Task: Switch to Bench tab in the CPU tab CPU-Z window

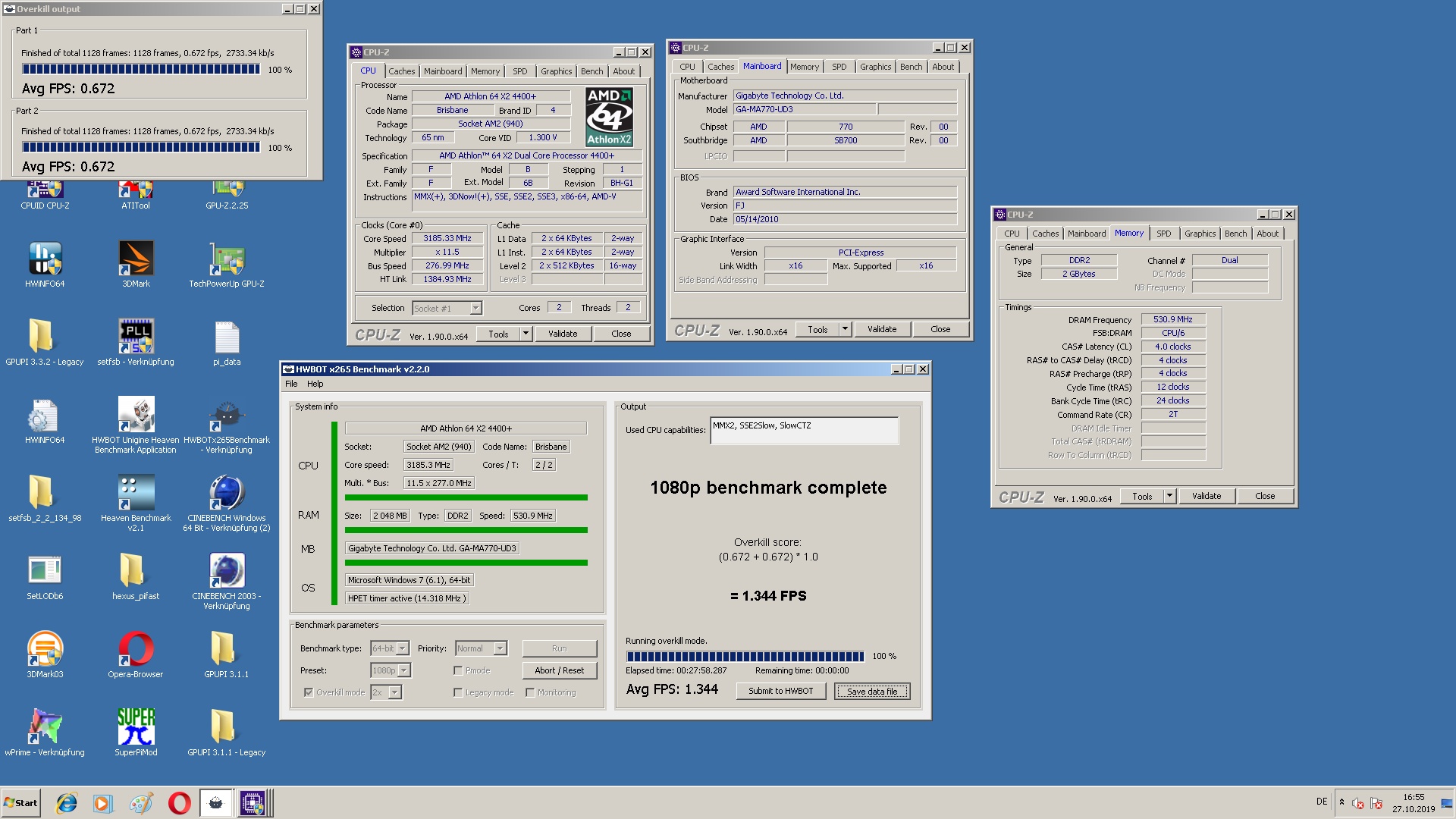Action: point(592,71)
